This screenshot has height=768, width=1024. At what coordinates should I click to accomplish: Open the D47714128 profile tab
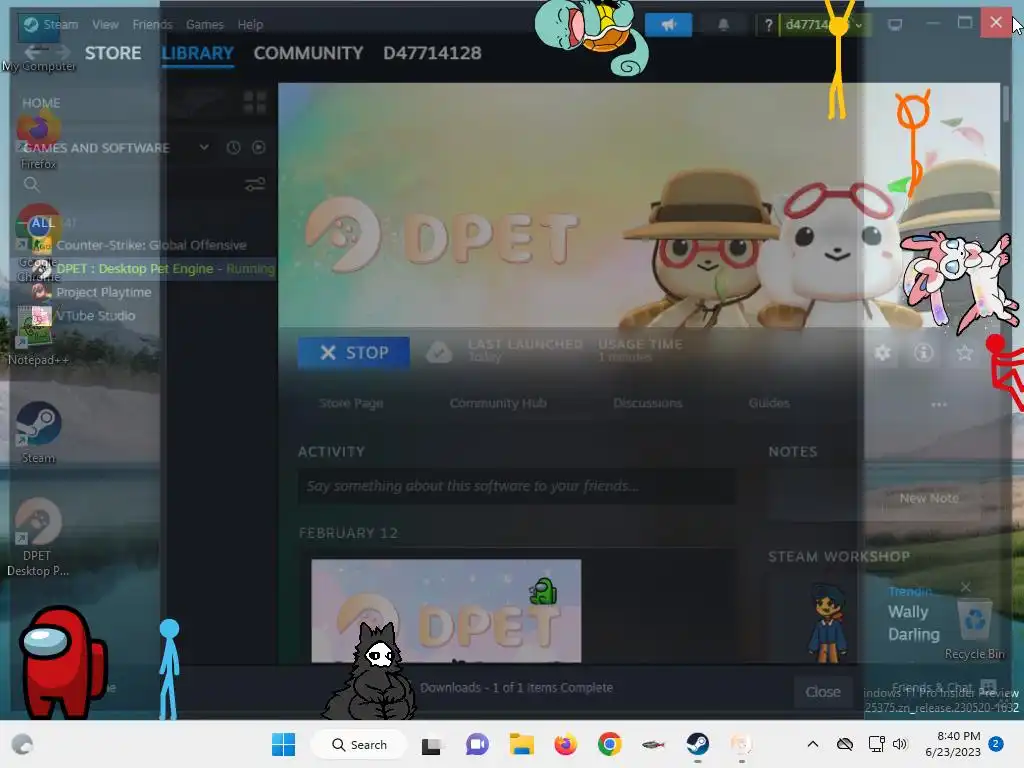[432, 53]
